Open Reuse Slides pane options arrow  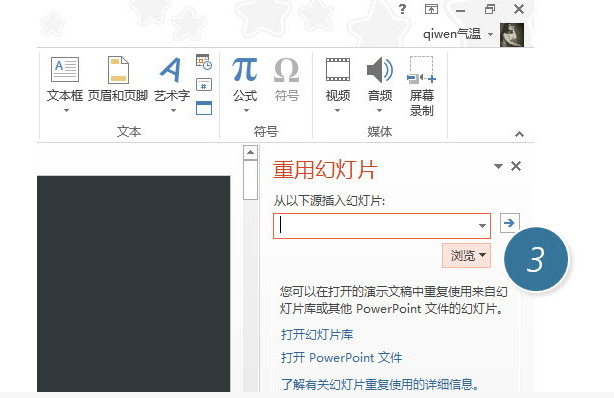(x=498, y=166)
